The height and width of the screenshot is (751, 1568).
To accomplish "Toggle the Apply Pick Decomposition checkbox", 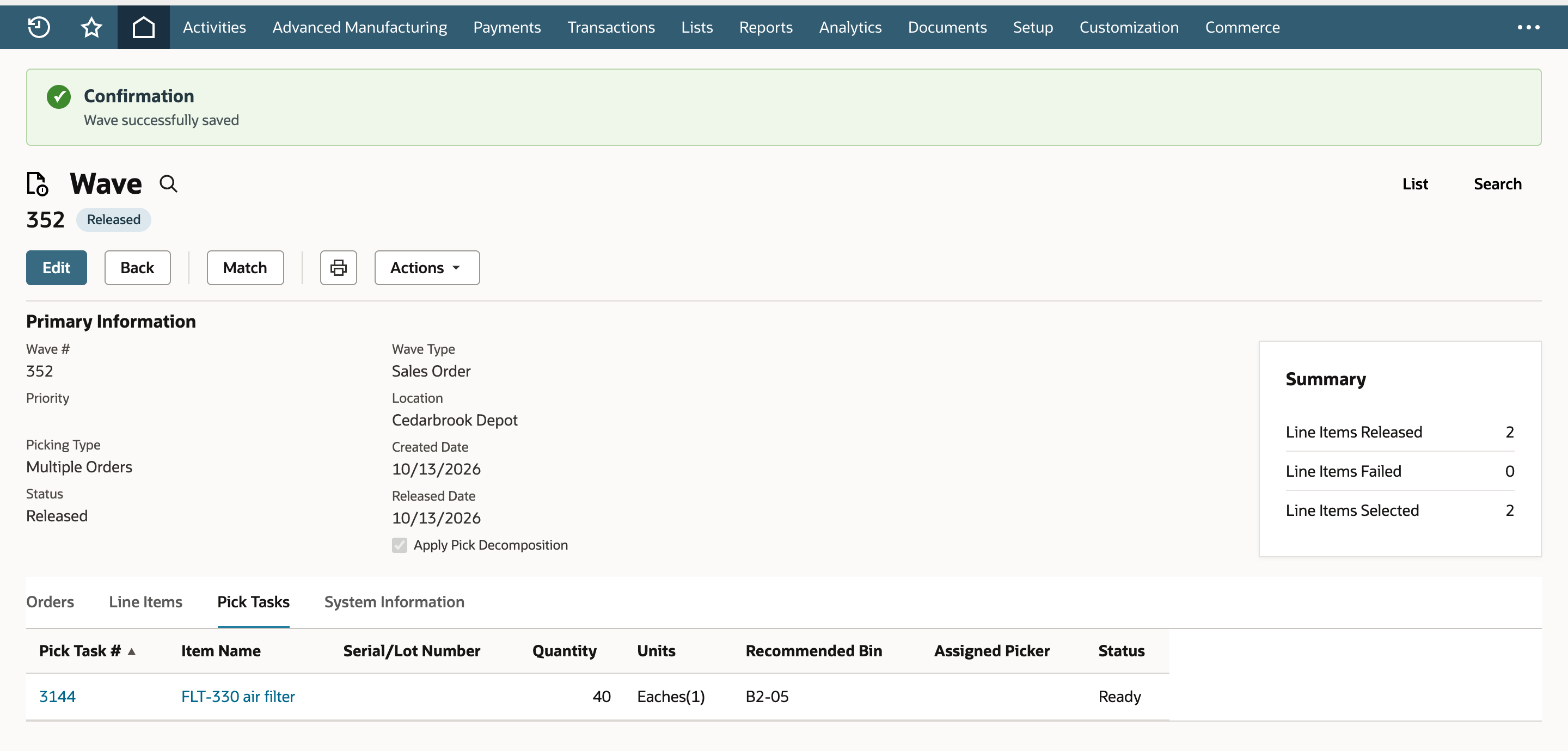I will point(399,545).
